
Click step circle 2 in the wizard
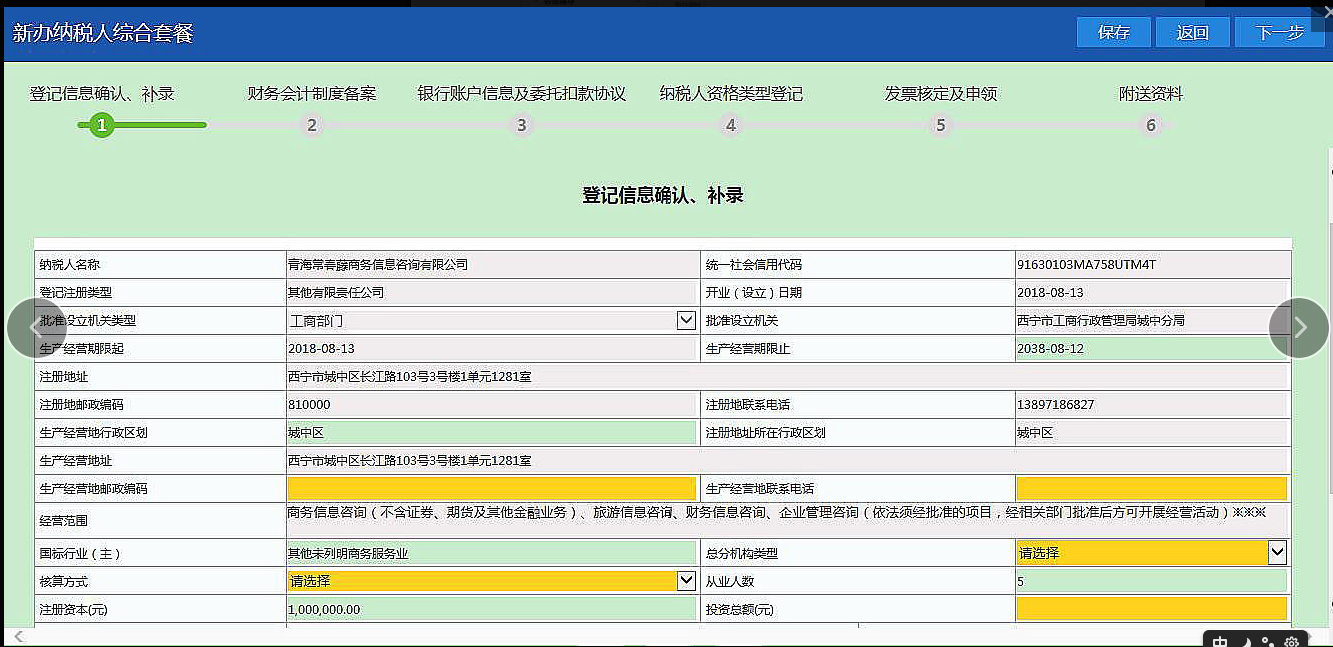(311, 125)
